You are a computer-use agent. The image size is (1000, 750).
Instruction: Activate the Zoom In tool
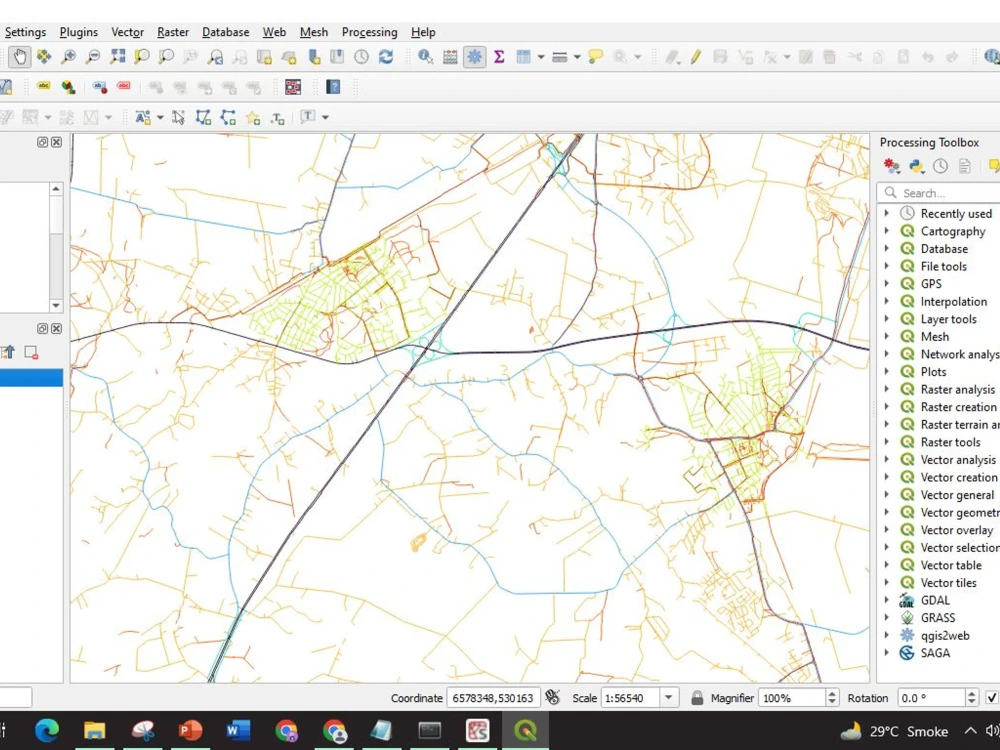click(69, 57)
